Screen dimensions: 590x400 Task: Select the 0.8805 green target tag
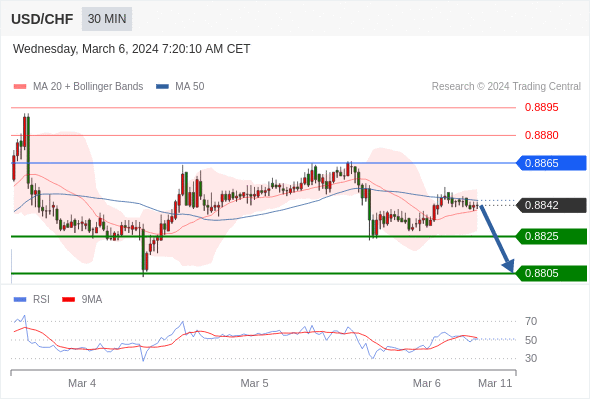click(x=551, y=274)
